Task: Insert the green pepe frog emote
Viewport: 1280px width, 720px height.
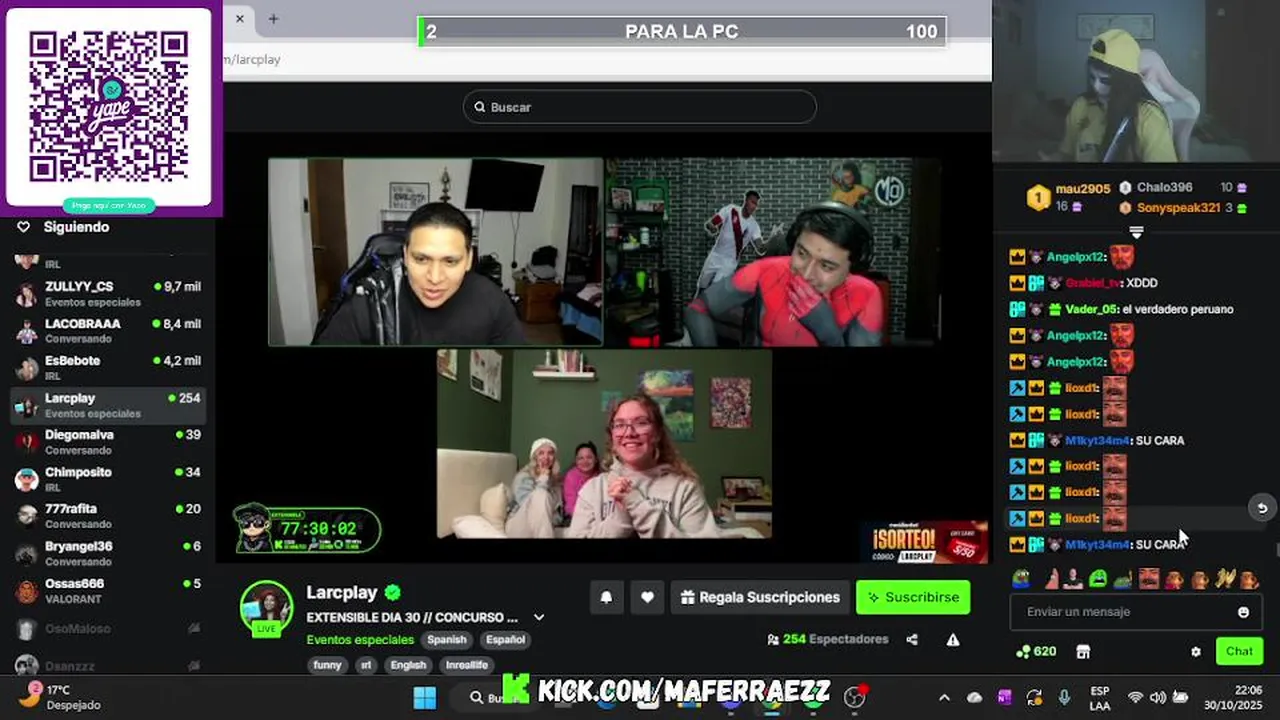Action: [1021, 578]
